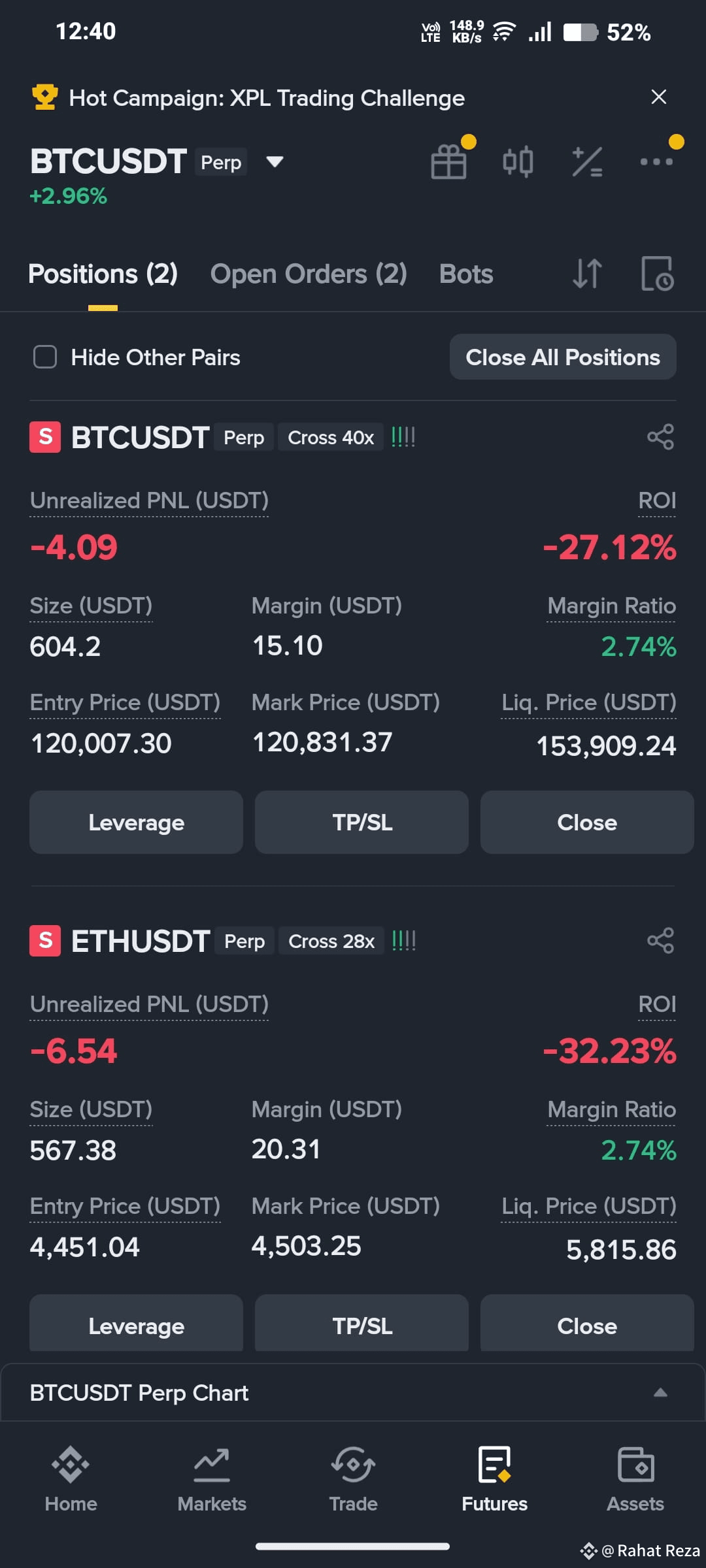Dismiss the Hot Campaign banner

(x=659, y=97)
